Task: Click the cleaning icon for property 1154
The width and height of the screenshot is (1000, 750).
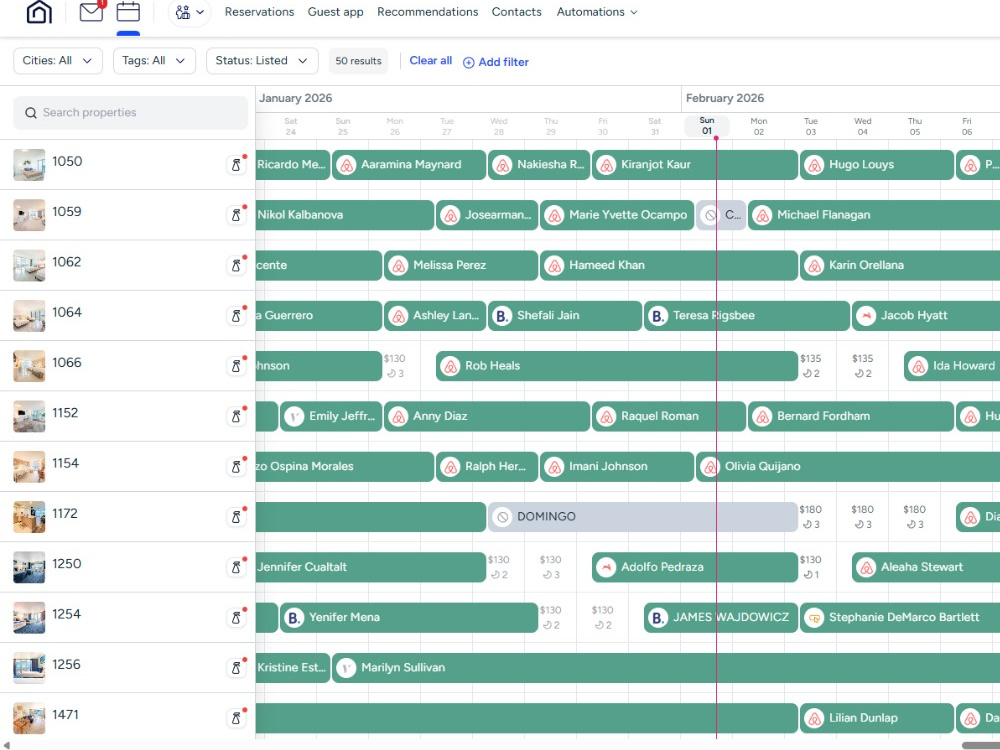Action: [236, 467]
